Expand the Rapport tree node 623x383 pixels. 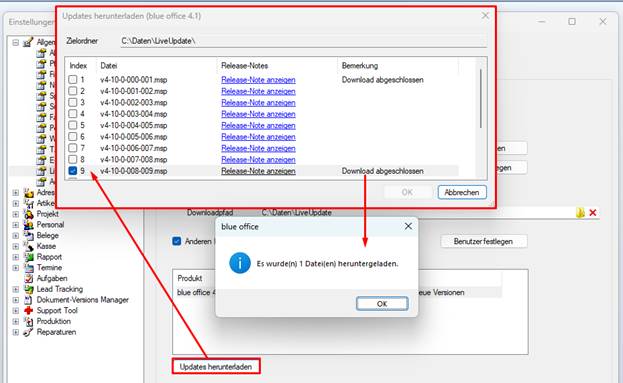pos(15,257)
